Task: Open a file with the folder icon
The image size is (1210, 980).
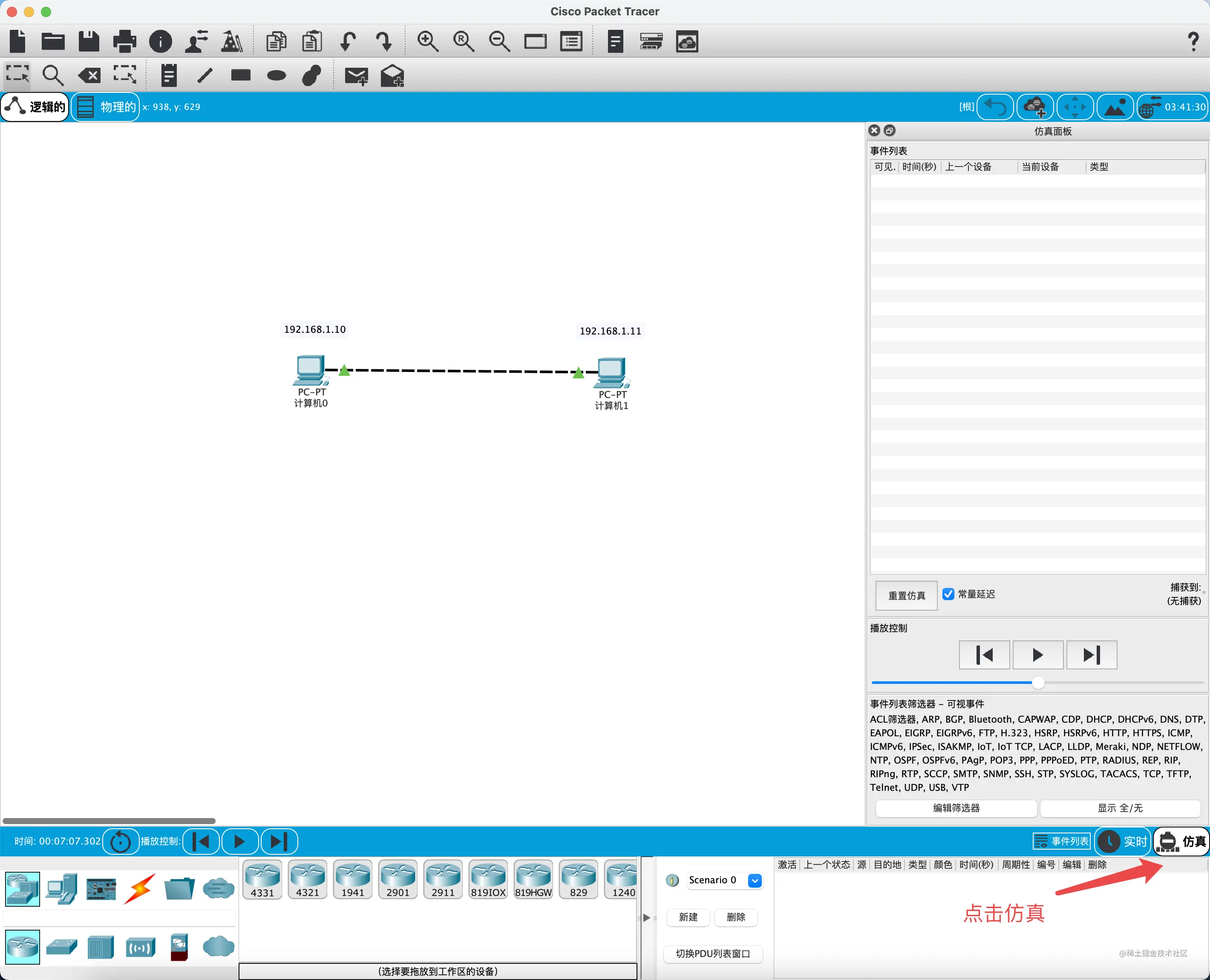Action: click(x=53, y=41)
